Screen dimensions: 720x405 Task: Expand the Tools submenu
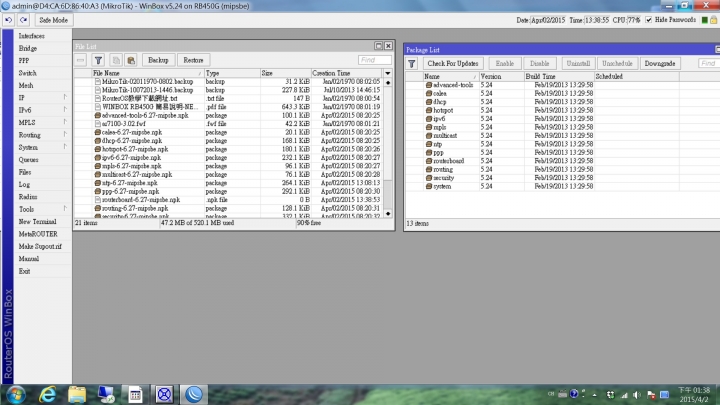click(42, 209)
